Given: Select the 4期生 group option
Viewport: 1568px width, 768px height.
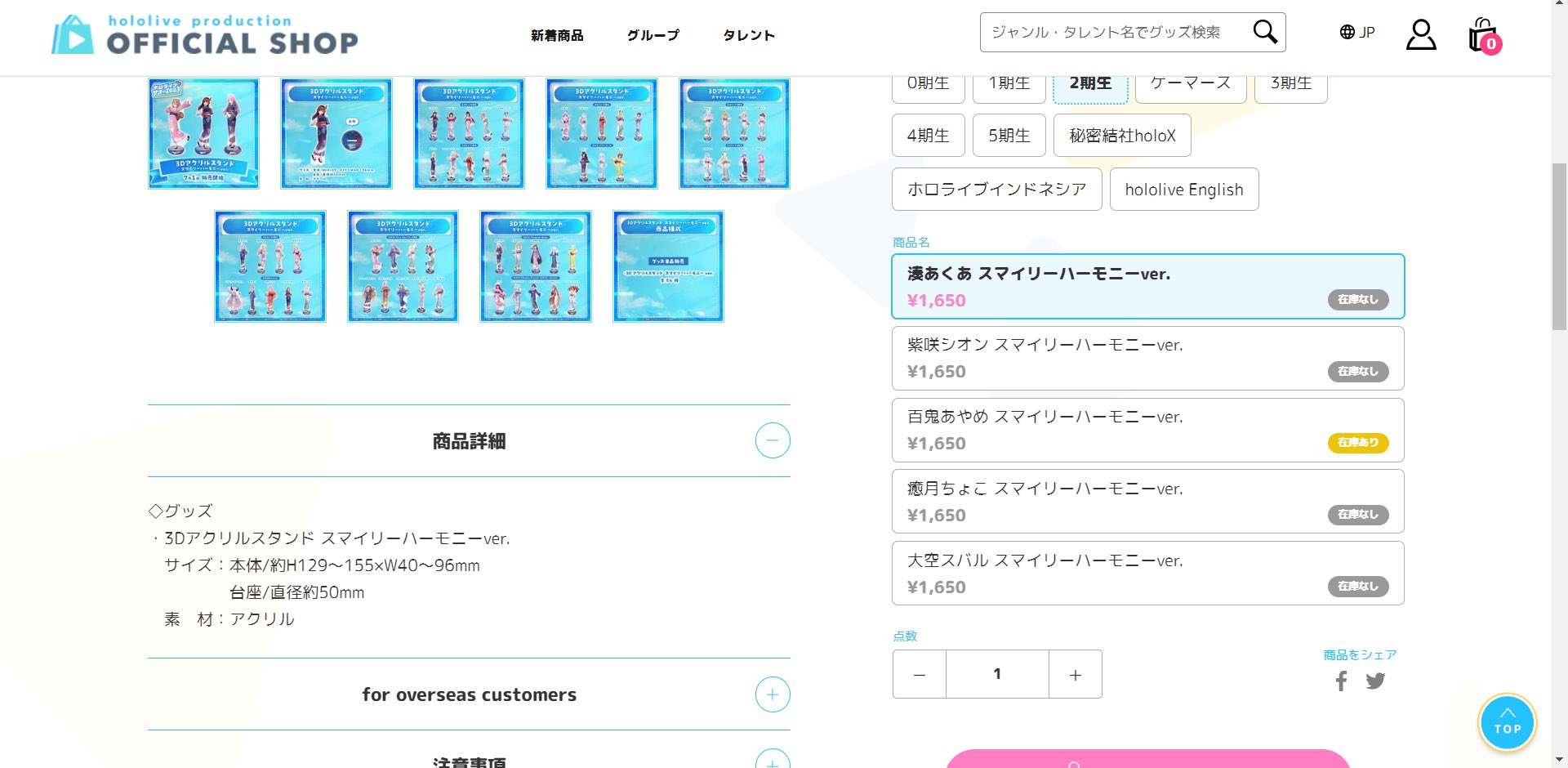Looking at the screenshot, I should [928, 136].
